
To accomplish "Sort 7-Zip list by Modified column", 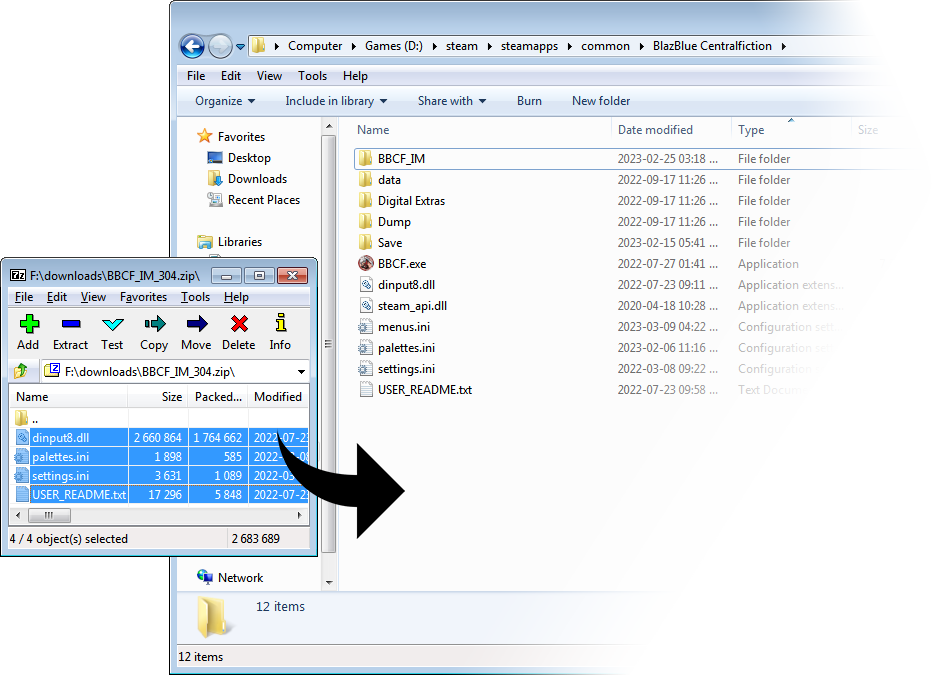I will point(278,396).
